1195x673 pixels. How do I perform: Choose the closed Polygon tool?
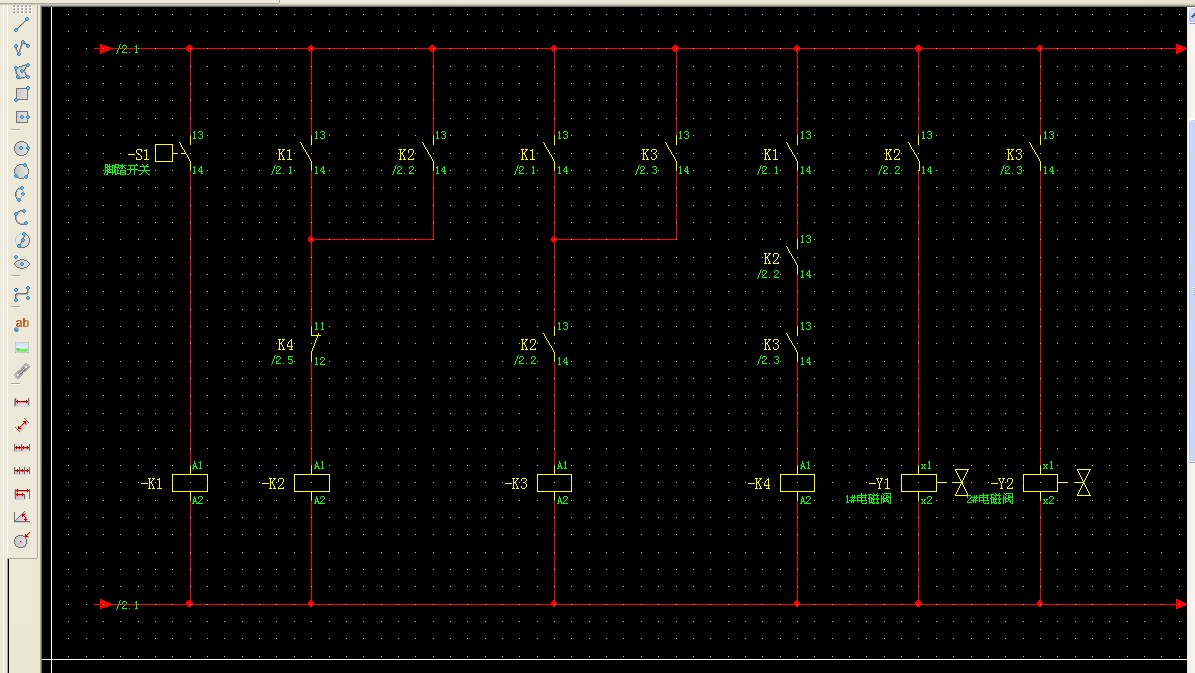click(21, 71)
